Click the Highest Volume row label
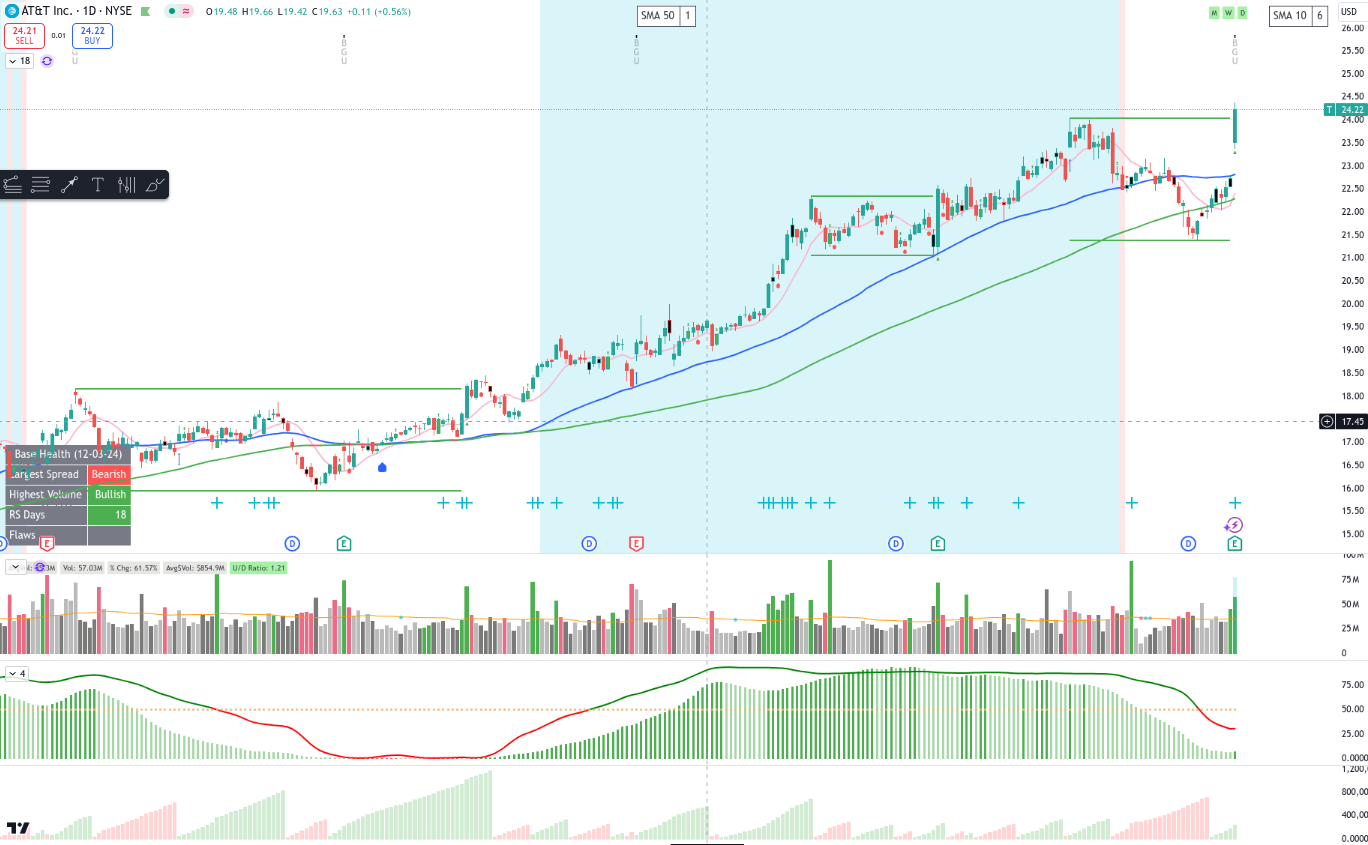1368x845 pixels. (46, 495)
